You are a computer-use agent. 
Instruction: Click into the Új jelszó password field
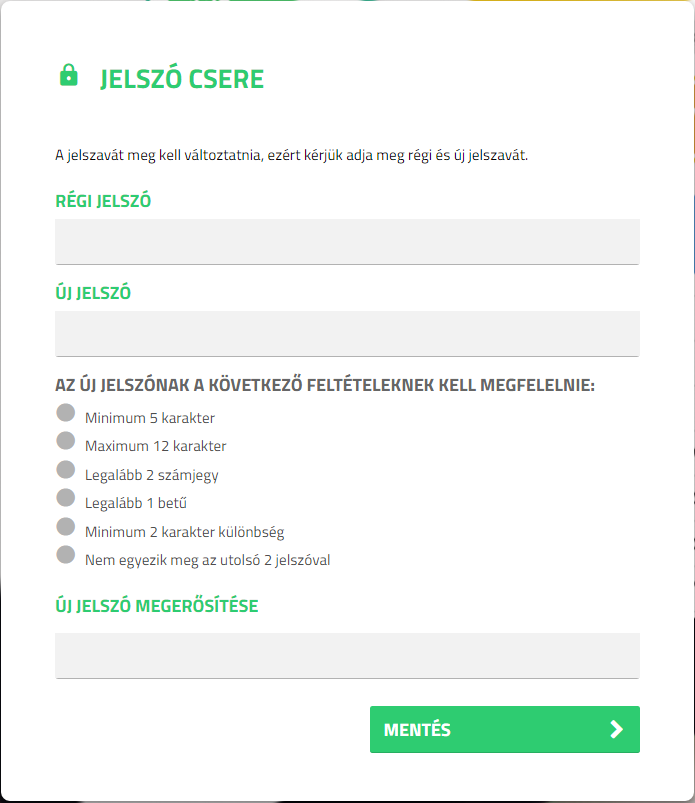click(347, 333)
